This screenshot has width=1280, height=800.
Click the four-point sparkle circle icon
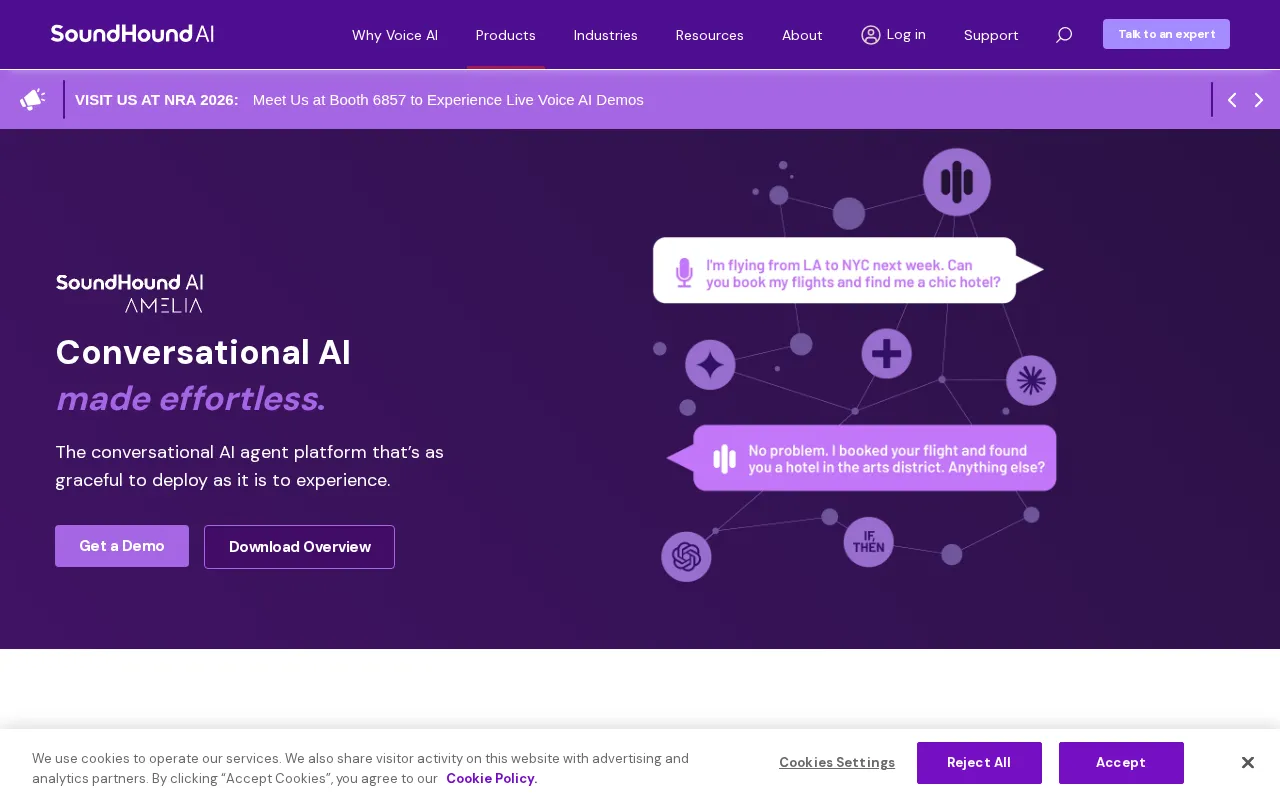(710, 365)
